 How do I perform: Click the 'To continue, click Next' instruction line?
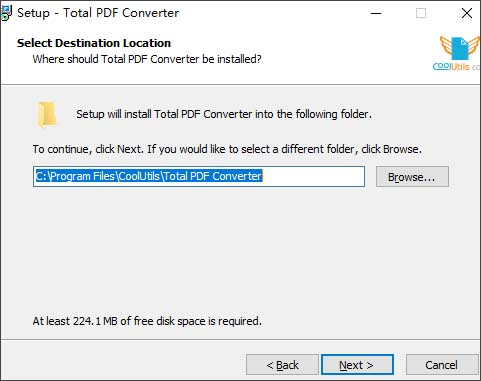pyautogui.click(x=227, y=149)
